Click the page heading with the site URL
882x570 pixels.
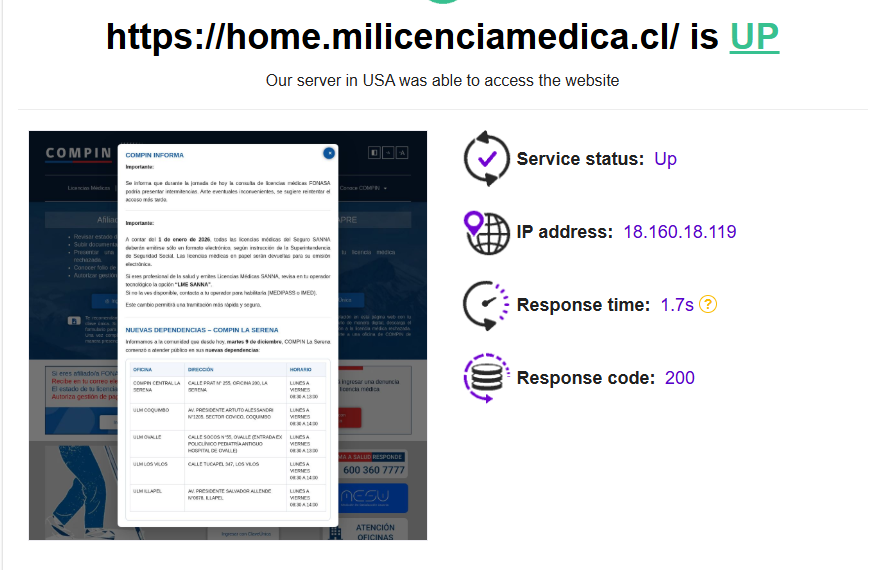click(x=442, y=37)
